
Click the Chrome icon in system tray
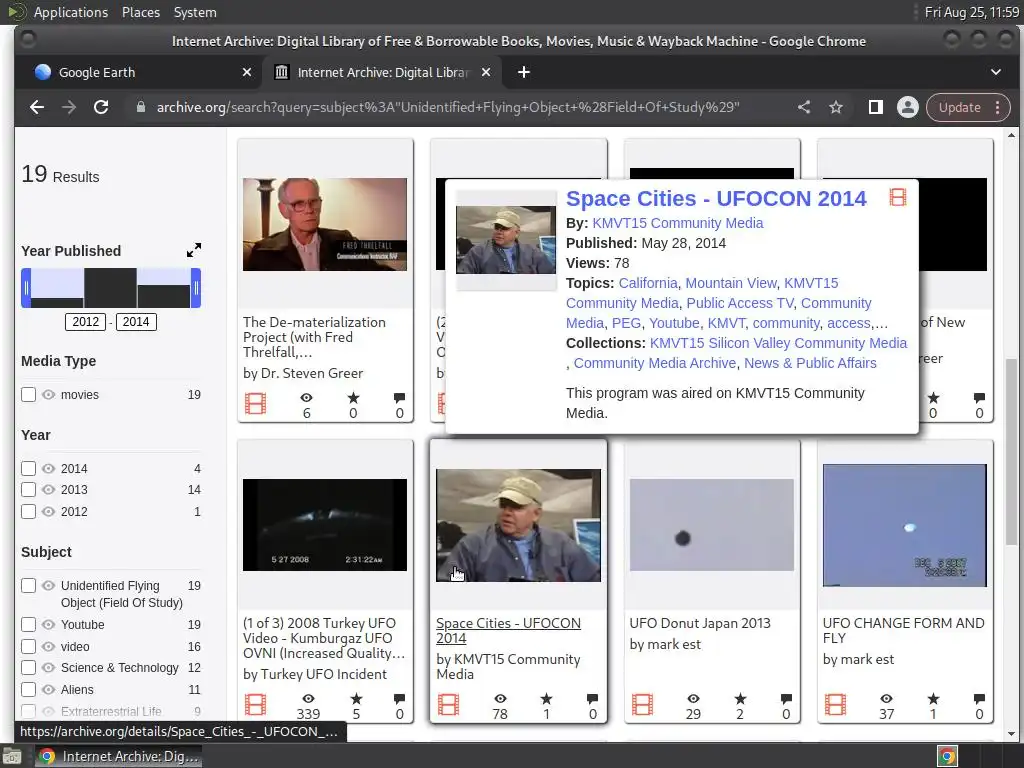(947, 756)
